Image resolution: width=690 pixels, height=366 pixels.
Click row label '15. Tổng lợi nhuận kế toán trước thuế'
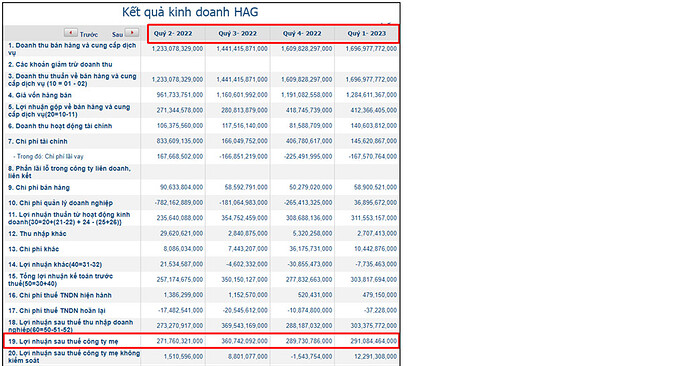pyautogui.click(x=61, y=280)
